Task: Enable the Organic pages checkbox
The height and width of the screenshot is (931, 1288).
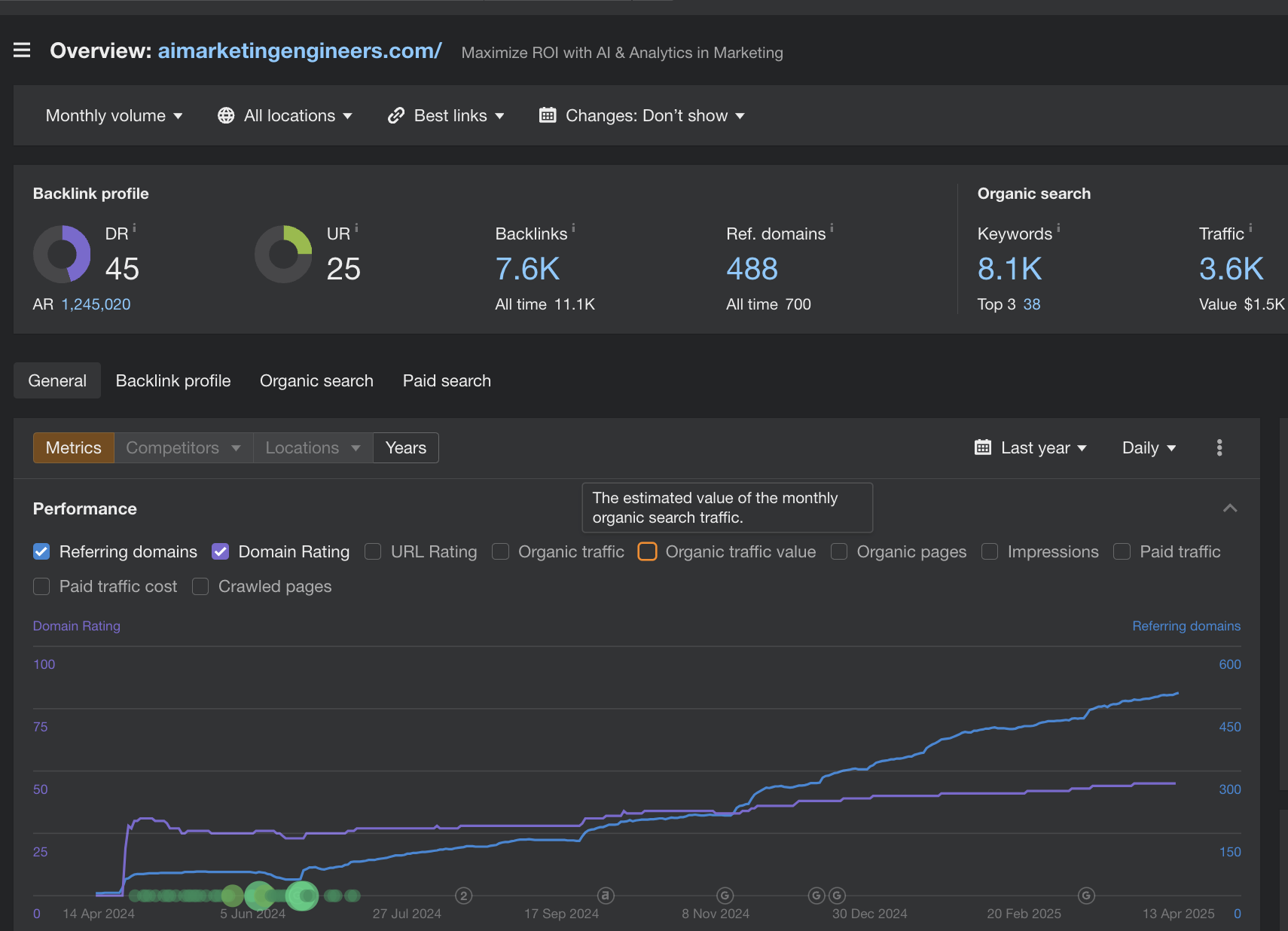Action: pos(839,551)
